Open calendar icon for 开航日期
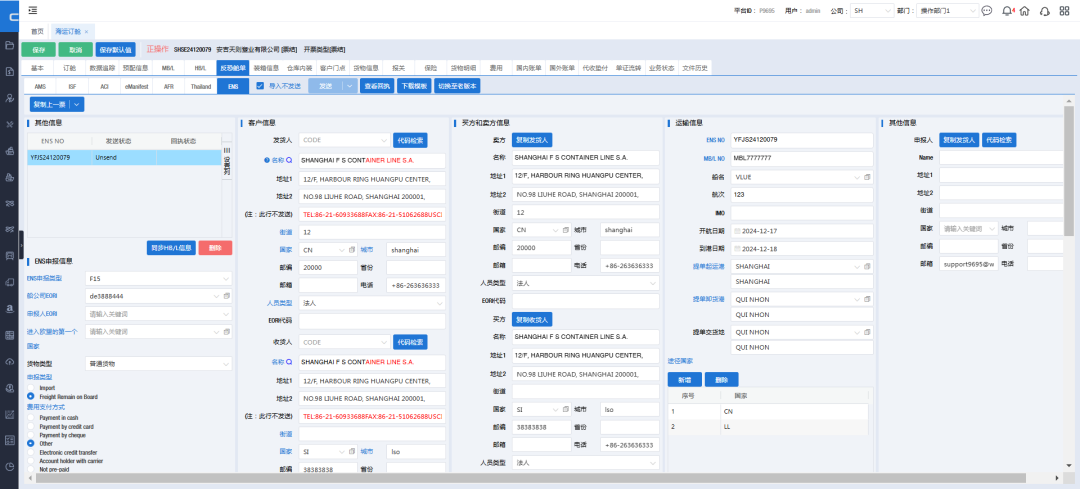The width and height of the screenshot is (1080, 489). [x=738, y=231]
